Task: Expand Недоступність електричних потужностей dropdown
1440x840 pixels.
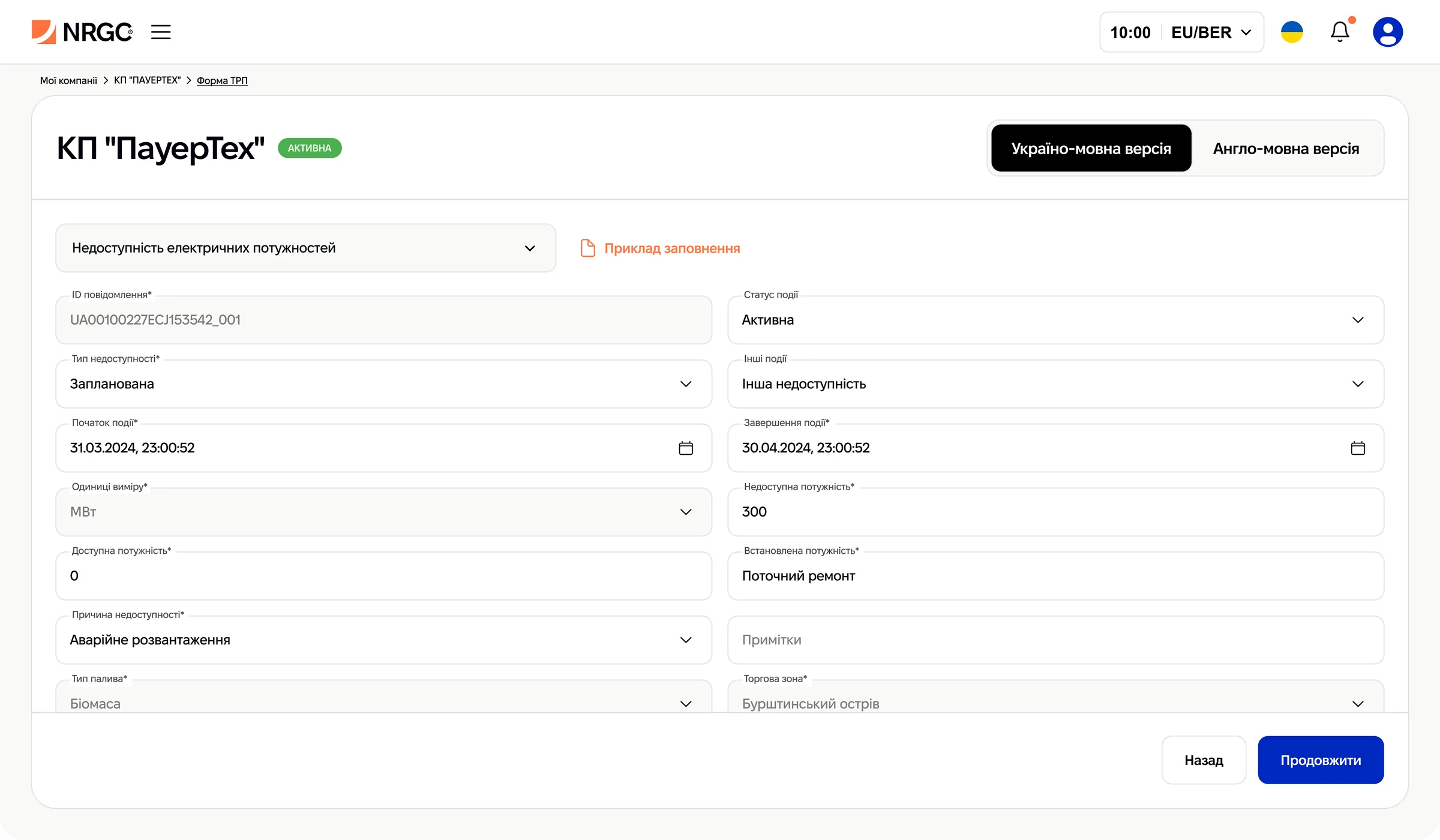Action: point(306,248)
